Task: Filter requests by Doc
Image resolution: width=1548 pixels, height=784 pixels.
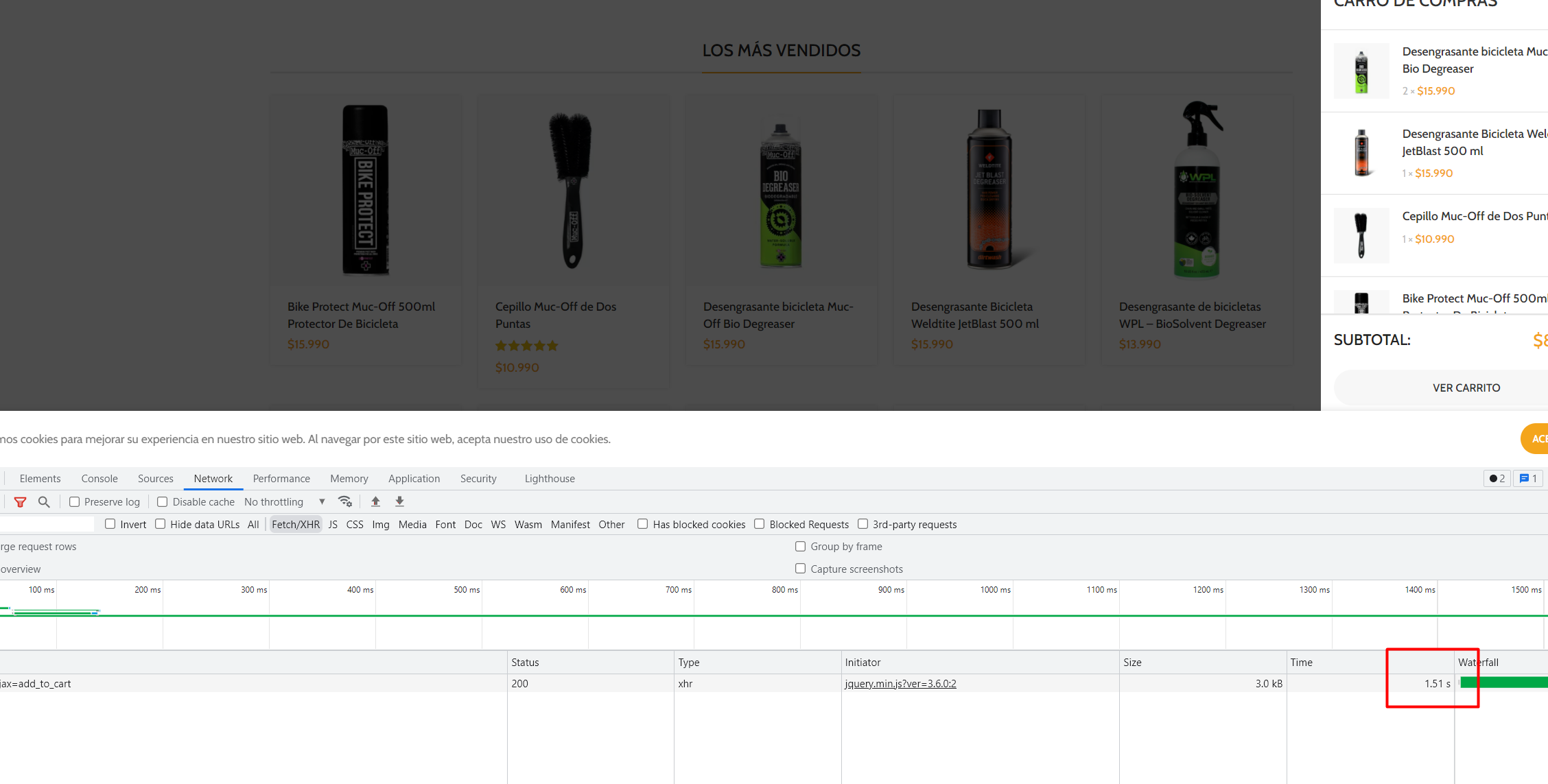Action: tap(473, 525)
